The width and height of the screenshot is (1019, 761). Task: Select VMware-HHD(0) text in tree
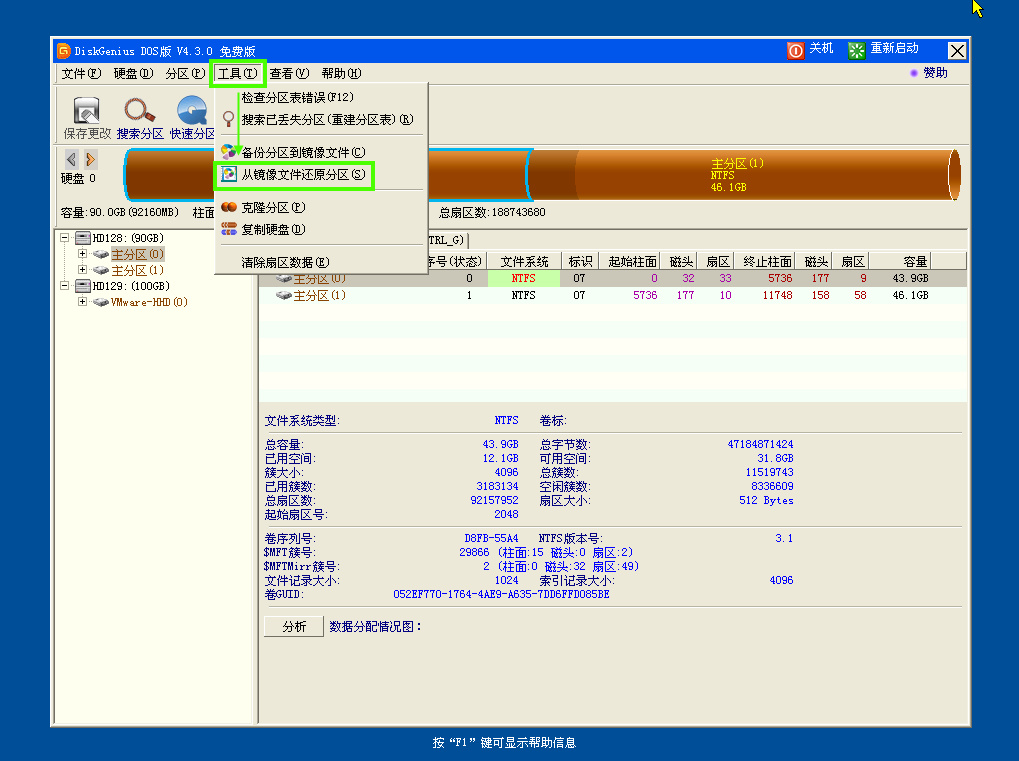tap(149, 302)
